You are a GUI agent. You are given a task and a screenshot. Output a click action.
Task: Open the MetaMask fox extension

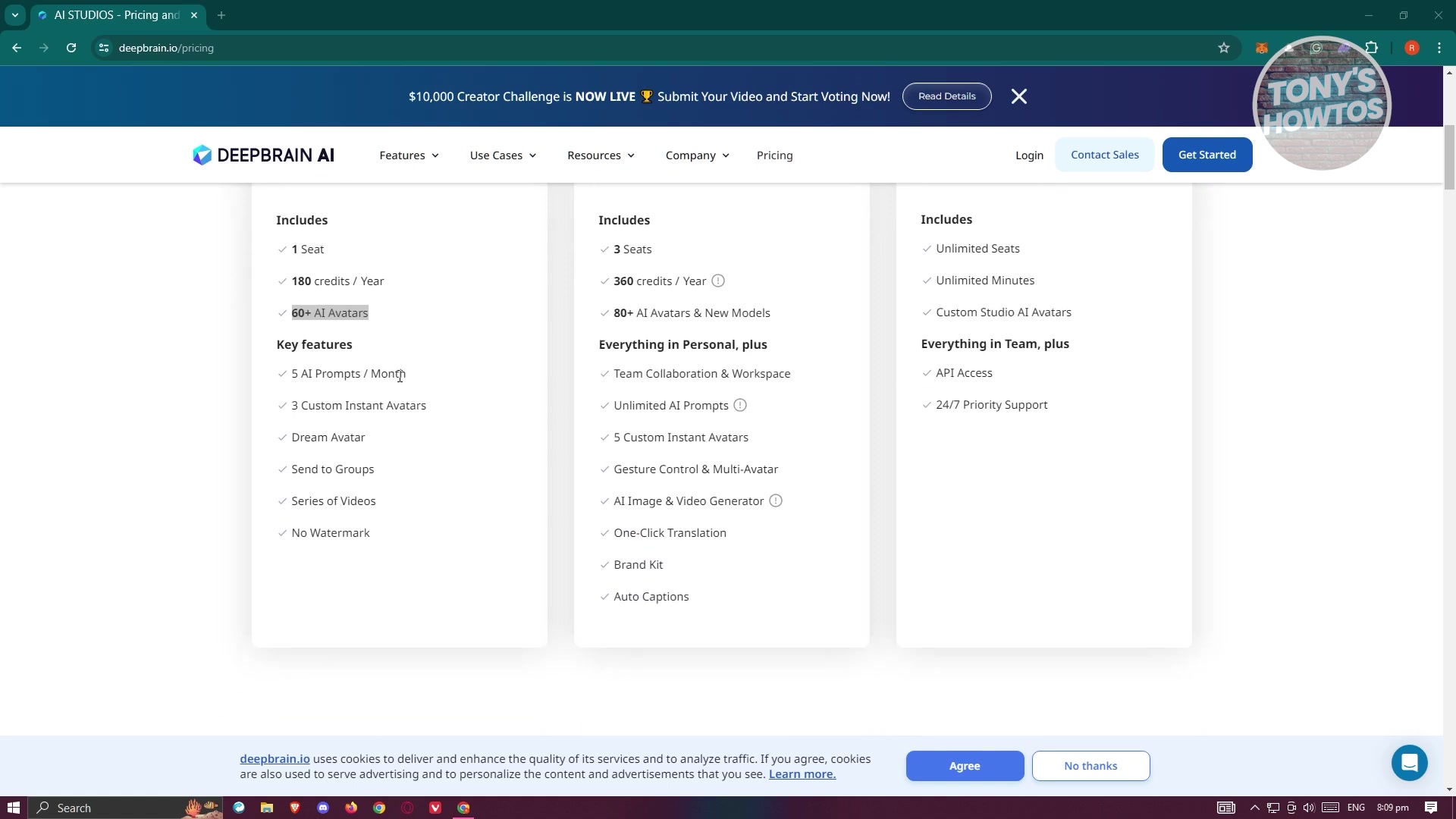[1262, 48]
